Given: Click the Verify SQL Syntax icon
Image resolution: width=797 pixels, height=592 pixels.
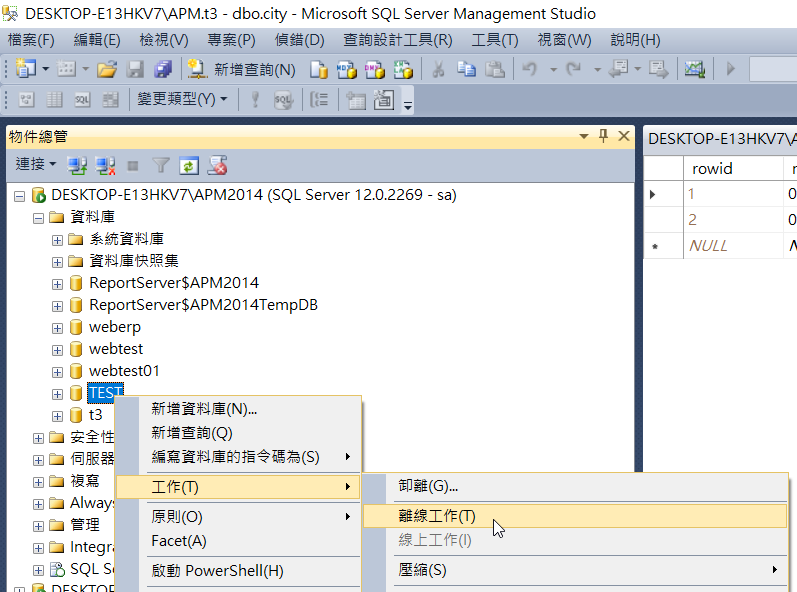Looking at the screenshot, I should point(283,100).
